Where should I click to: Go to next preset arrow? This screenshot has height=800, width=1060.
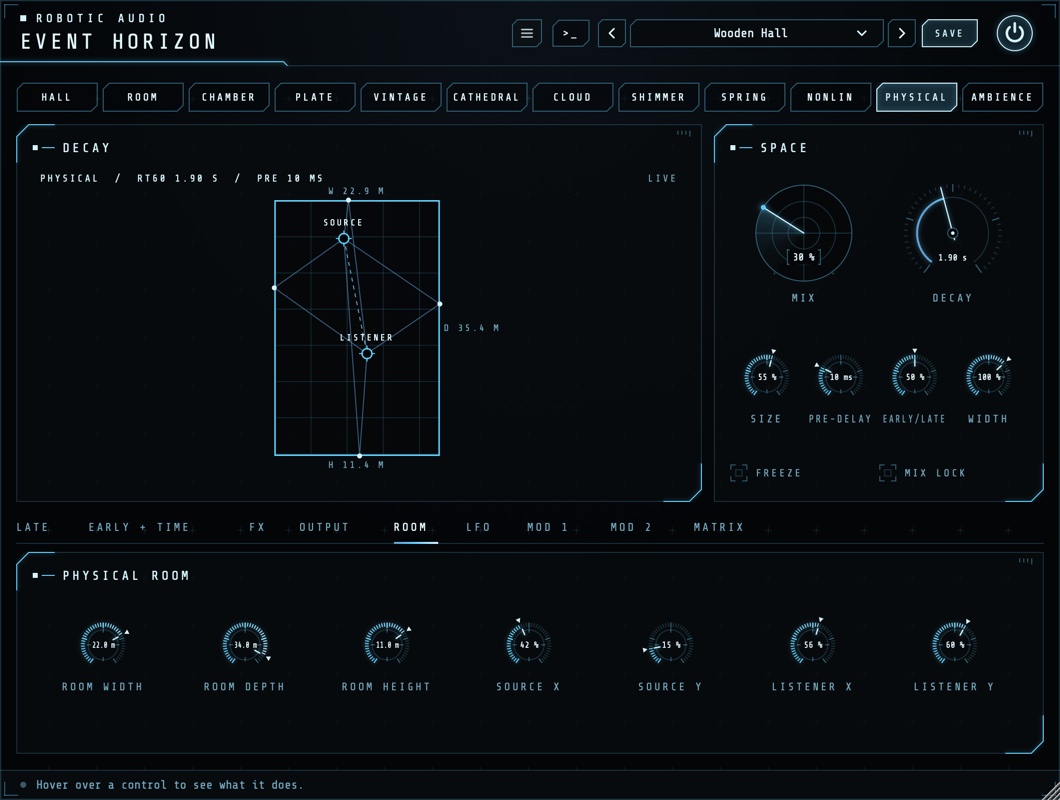[x=901, y=33]
